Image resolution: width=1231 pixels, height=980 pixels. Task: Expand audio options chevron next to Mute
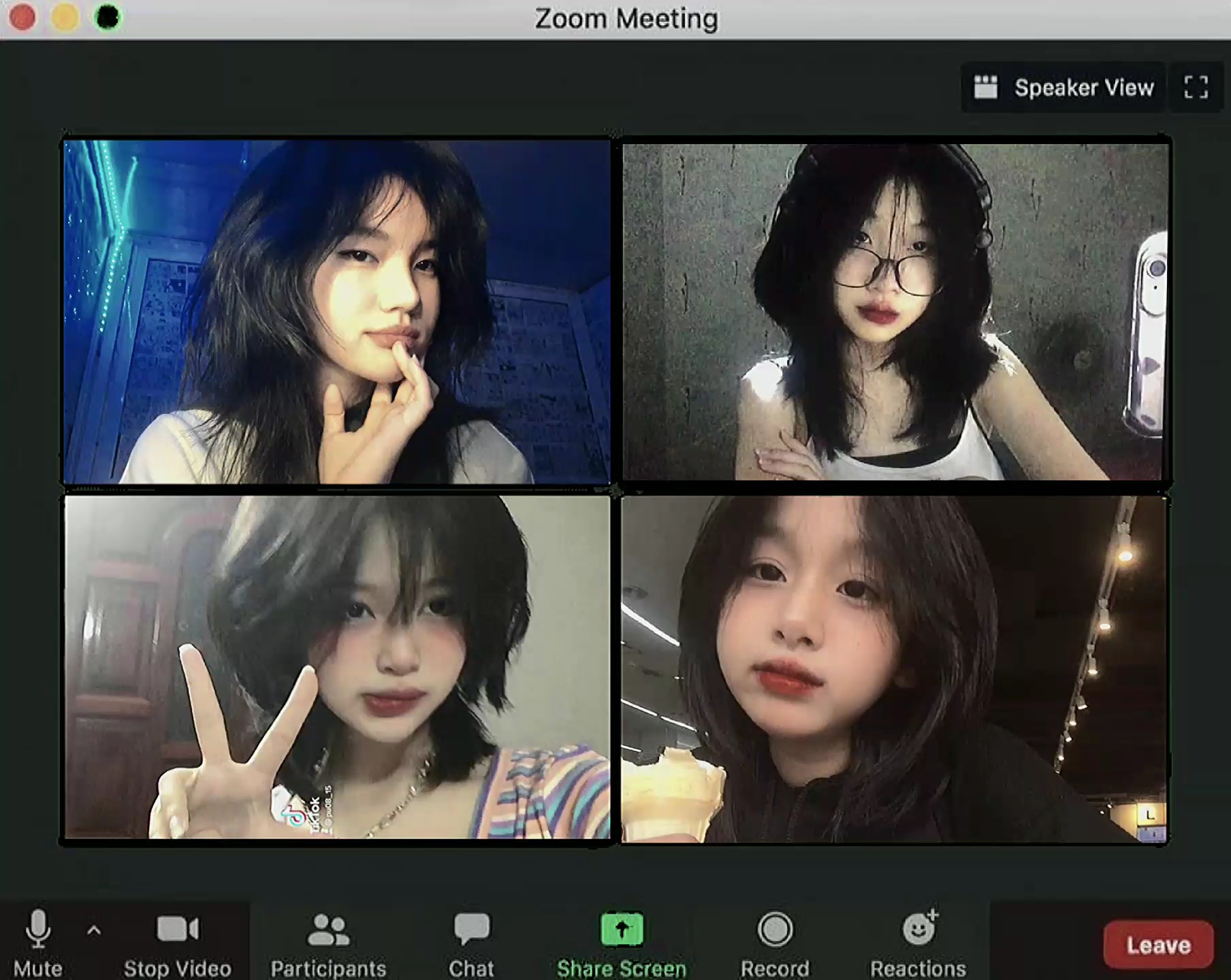94,930
